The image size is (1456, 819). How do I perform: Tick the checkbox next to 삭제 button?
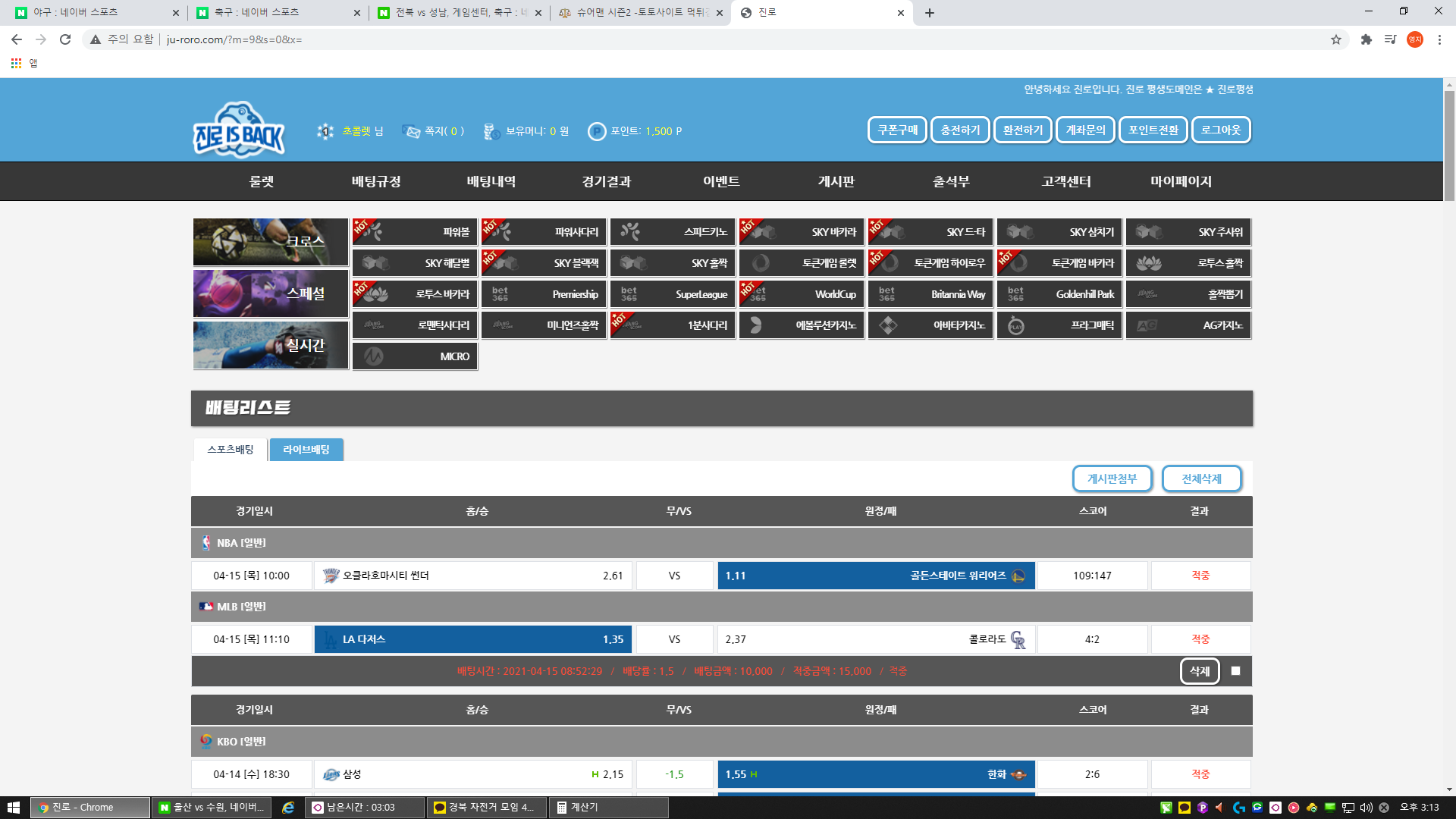coord(1236,671)
